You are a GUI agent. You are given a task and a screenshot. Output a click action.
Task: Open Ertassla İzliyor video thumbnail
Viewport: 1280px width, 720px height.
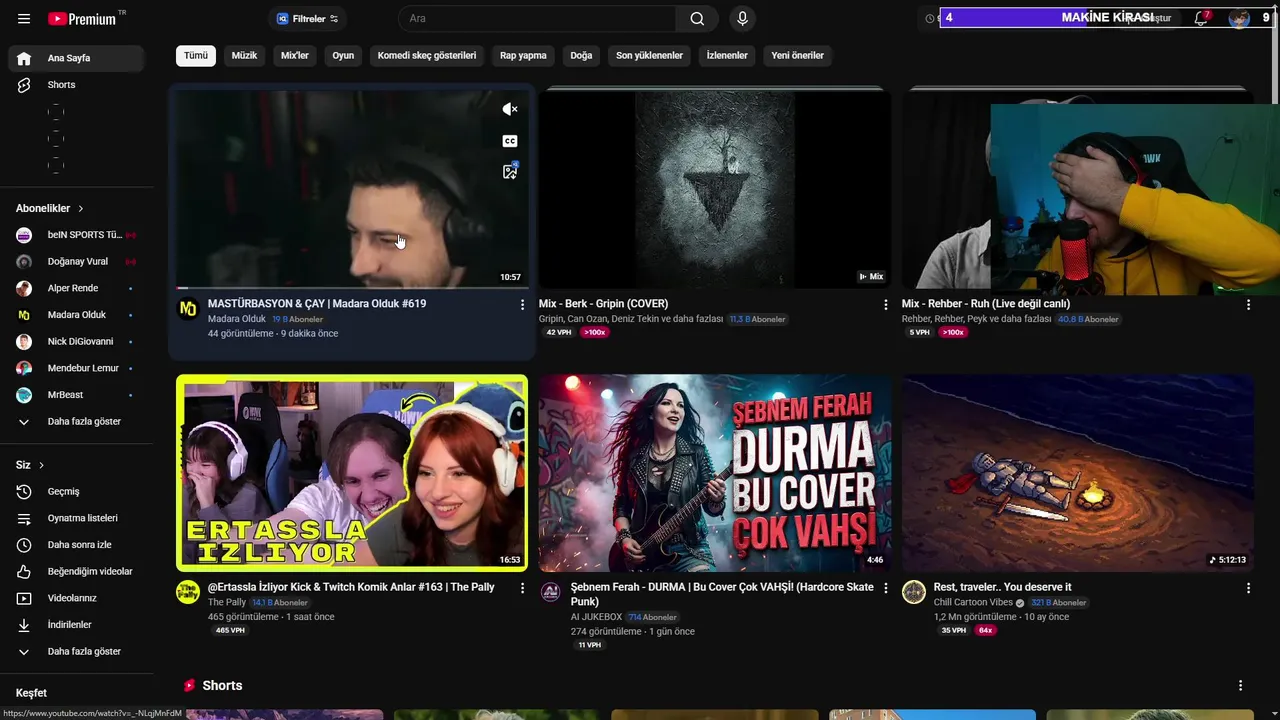click(x=352, y=473)
